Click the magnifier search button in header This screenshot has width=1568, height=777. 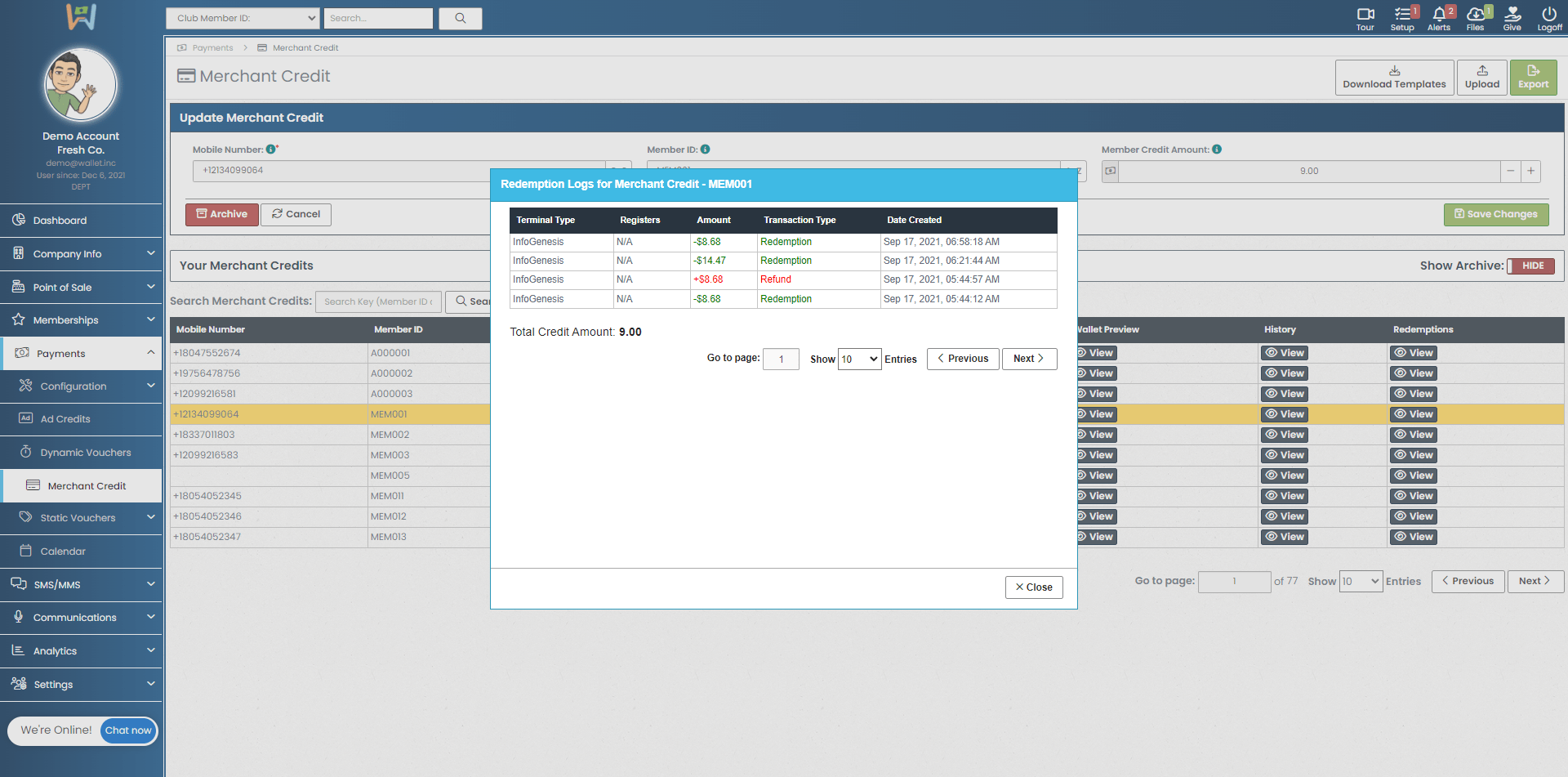coord(461,18)
